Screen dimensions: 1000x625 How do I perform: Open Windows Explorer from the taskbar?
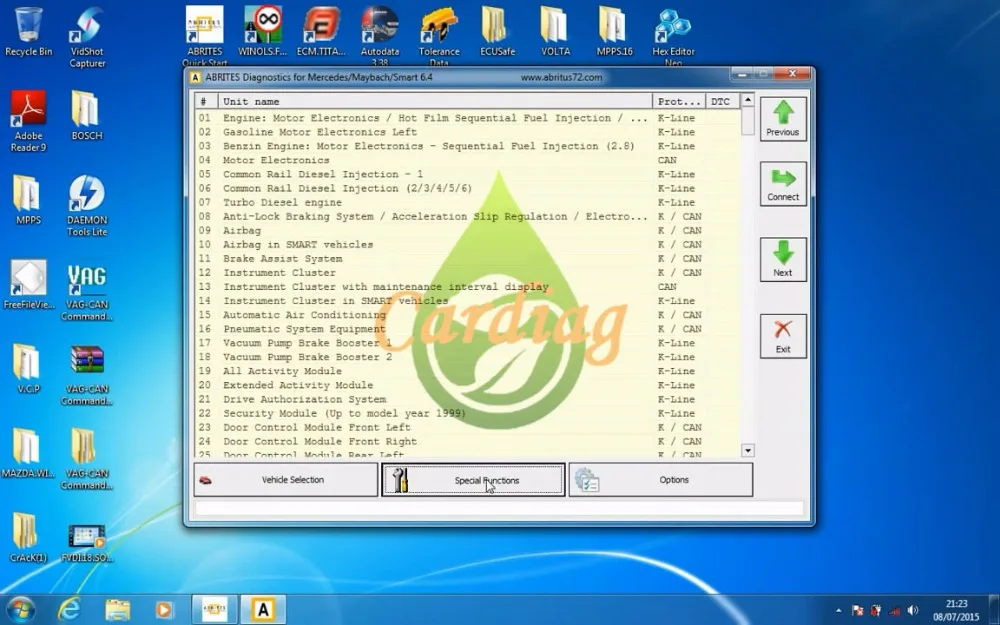pyautogui.click(x=117, y=610)
